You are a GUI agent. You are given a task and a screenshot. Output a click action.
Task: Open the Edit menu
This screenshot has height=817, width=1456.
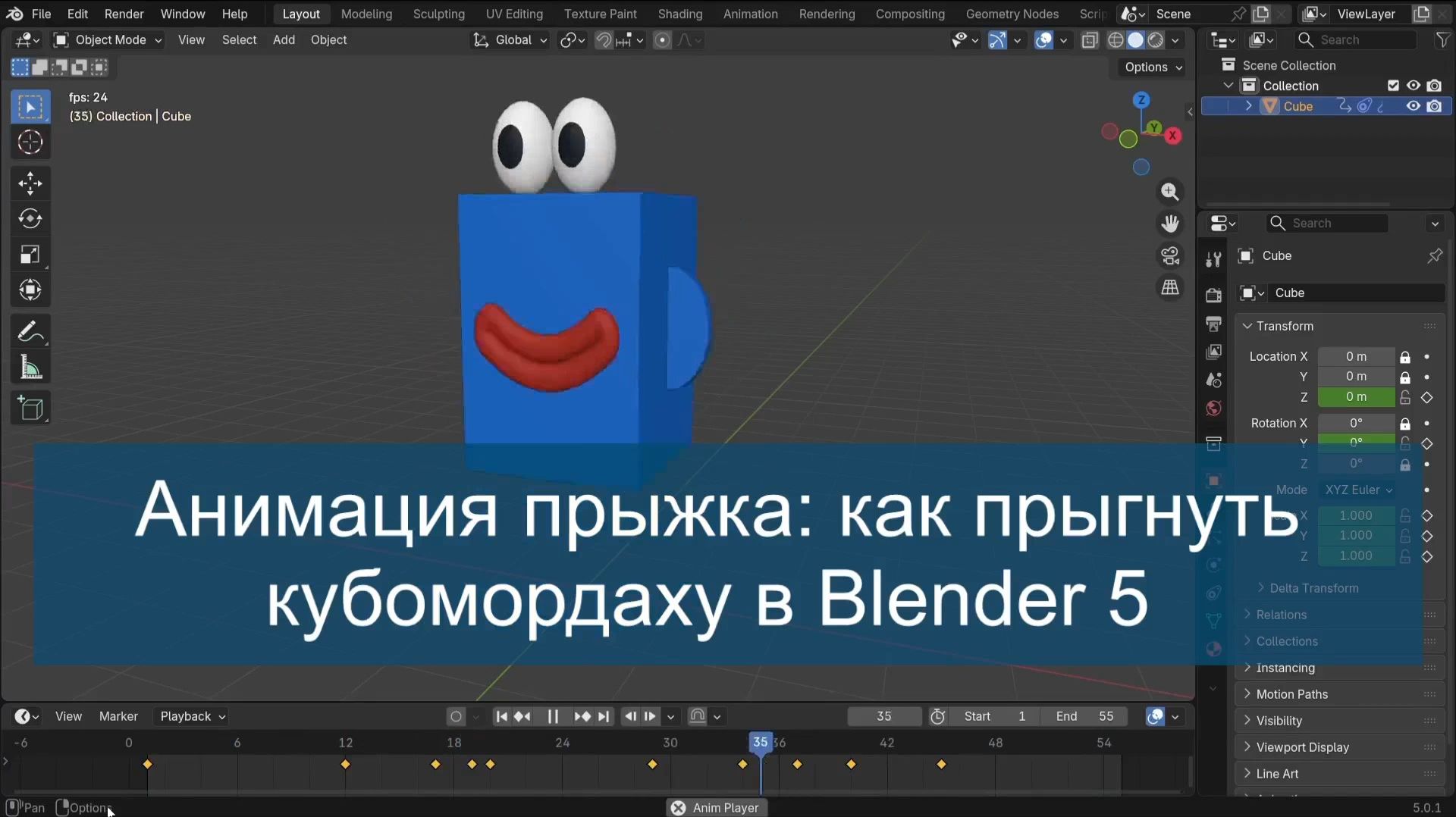coord(77,14)
